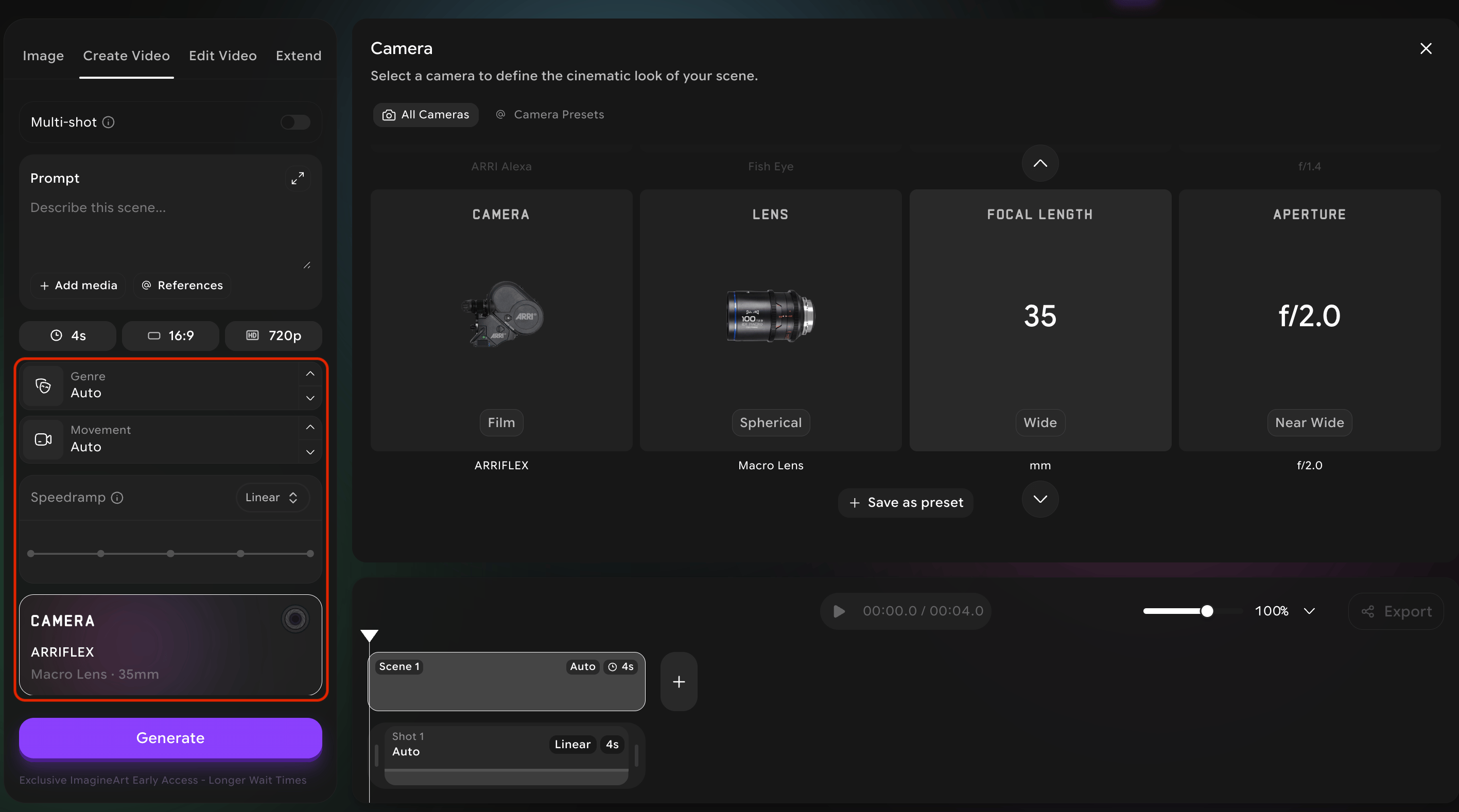Image resolution: width=1459 pixels, height=812 pixels.
Task: Click the lens icon on Camera card
Action: point(295,619)
